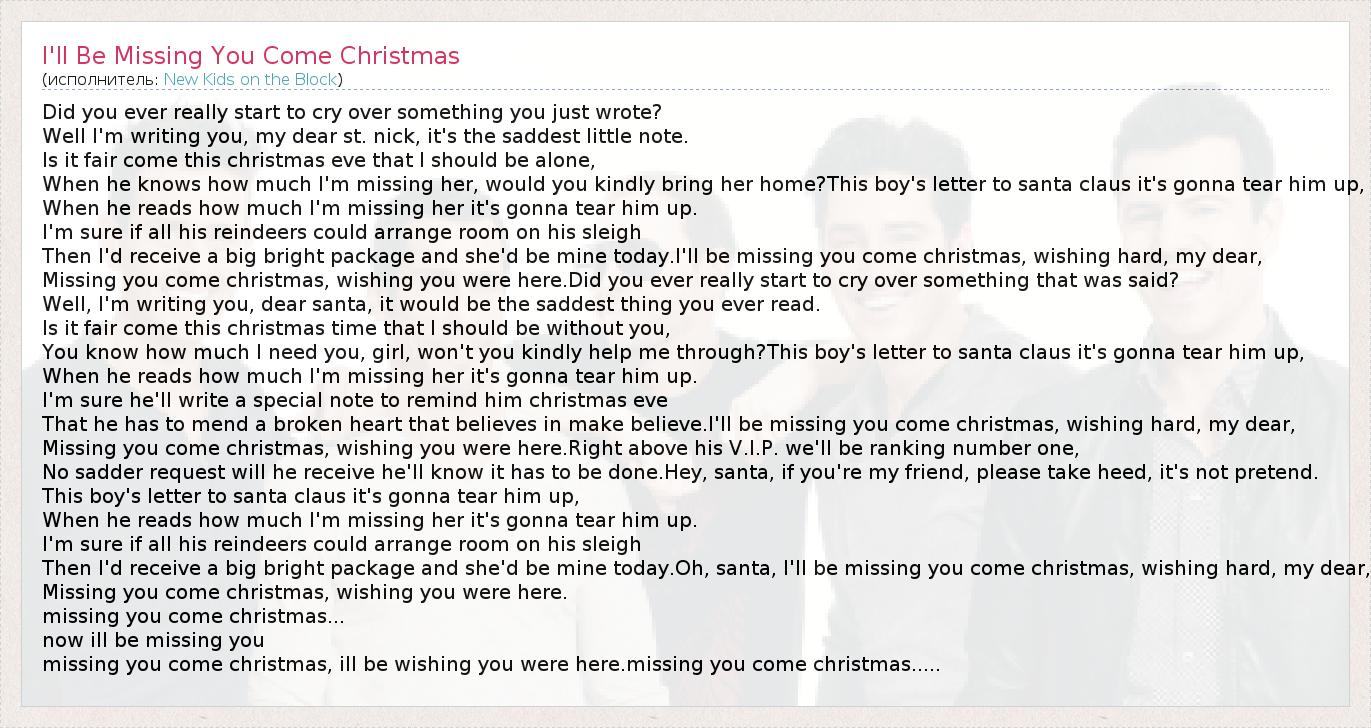Viewport: 1371px width, 728px height.
Task: Open the New Kids on the Block artist link
Action: (252, 79)
